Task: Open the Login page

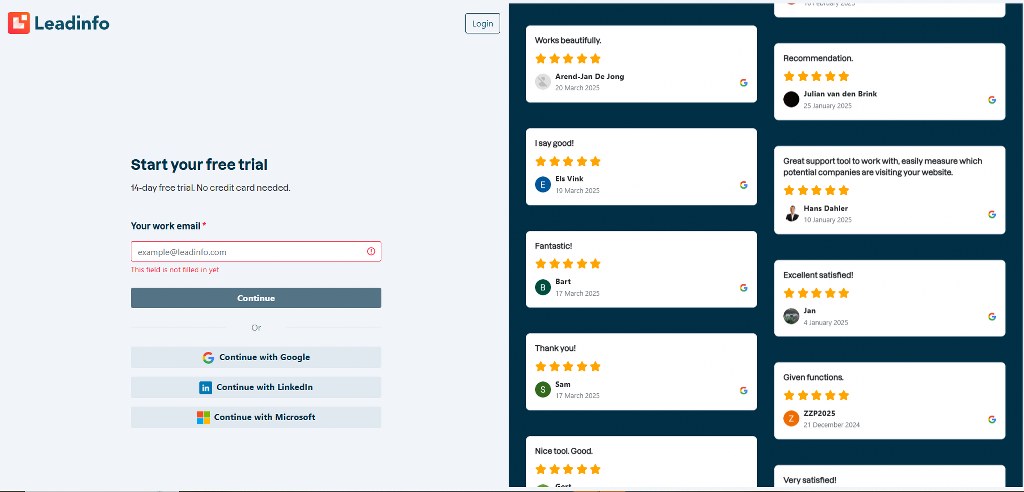Action: click(x=483, y=24)
